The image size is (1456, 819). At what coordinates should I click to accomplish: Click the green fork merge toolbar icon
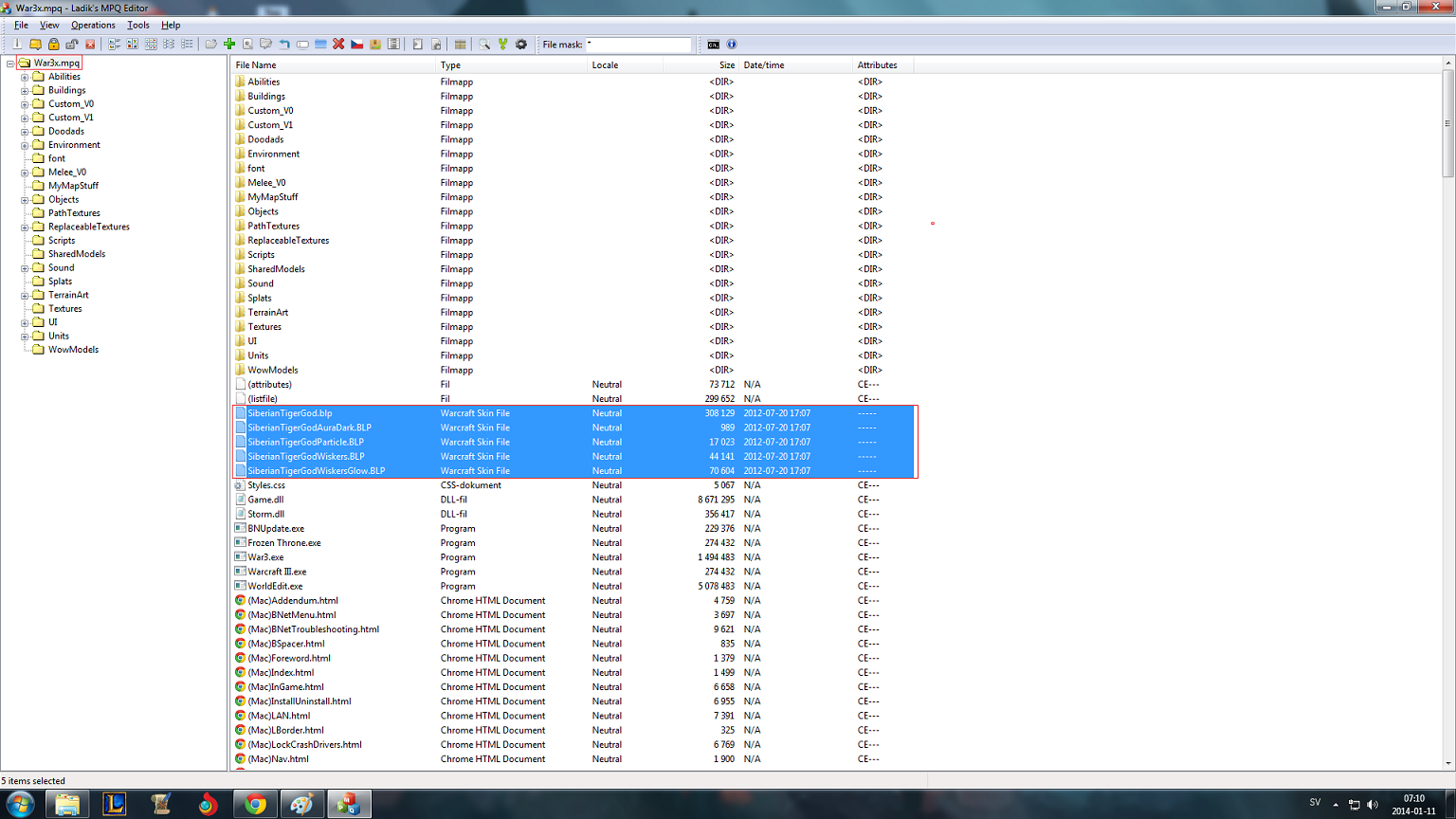pos(502,44)
